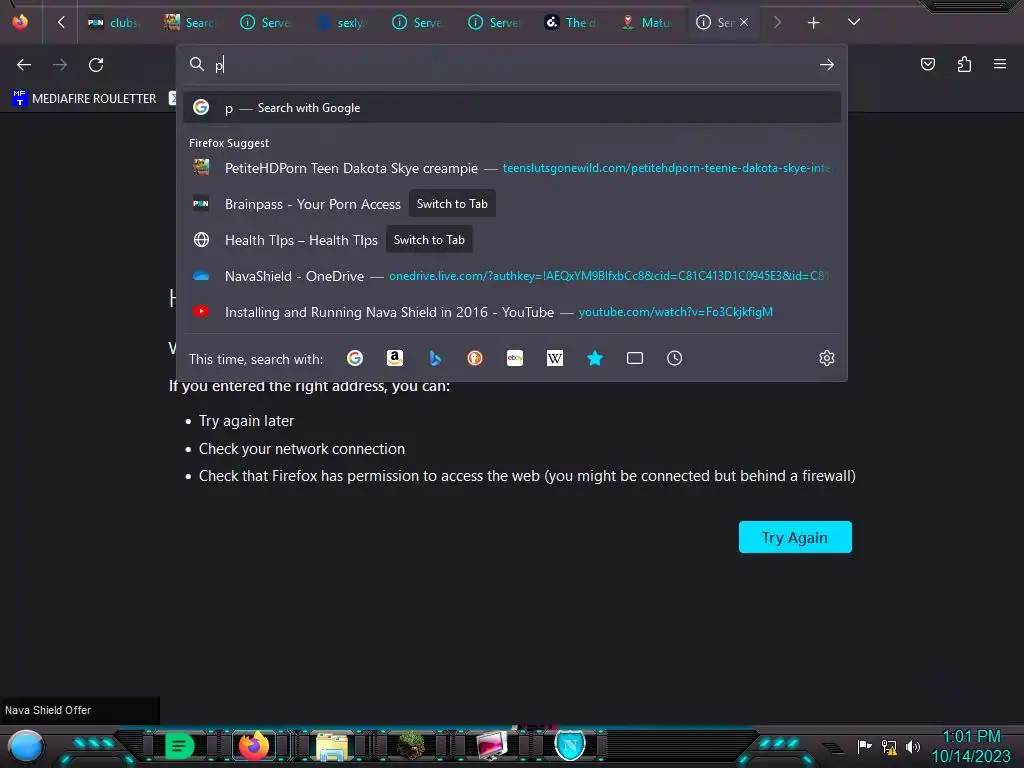Open network status icon in system tray
Screen dimensions: 1024x768
click(889, 746)
